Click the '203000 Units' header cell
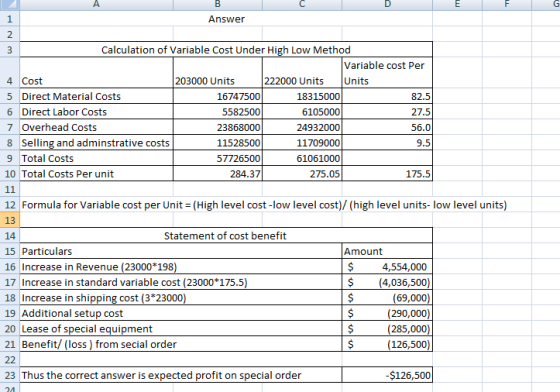Image resolution: width=560 pixels, height=392 pixels. coord(218,73)
